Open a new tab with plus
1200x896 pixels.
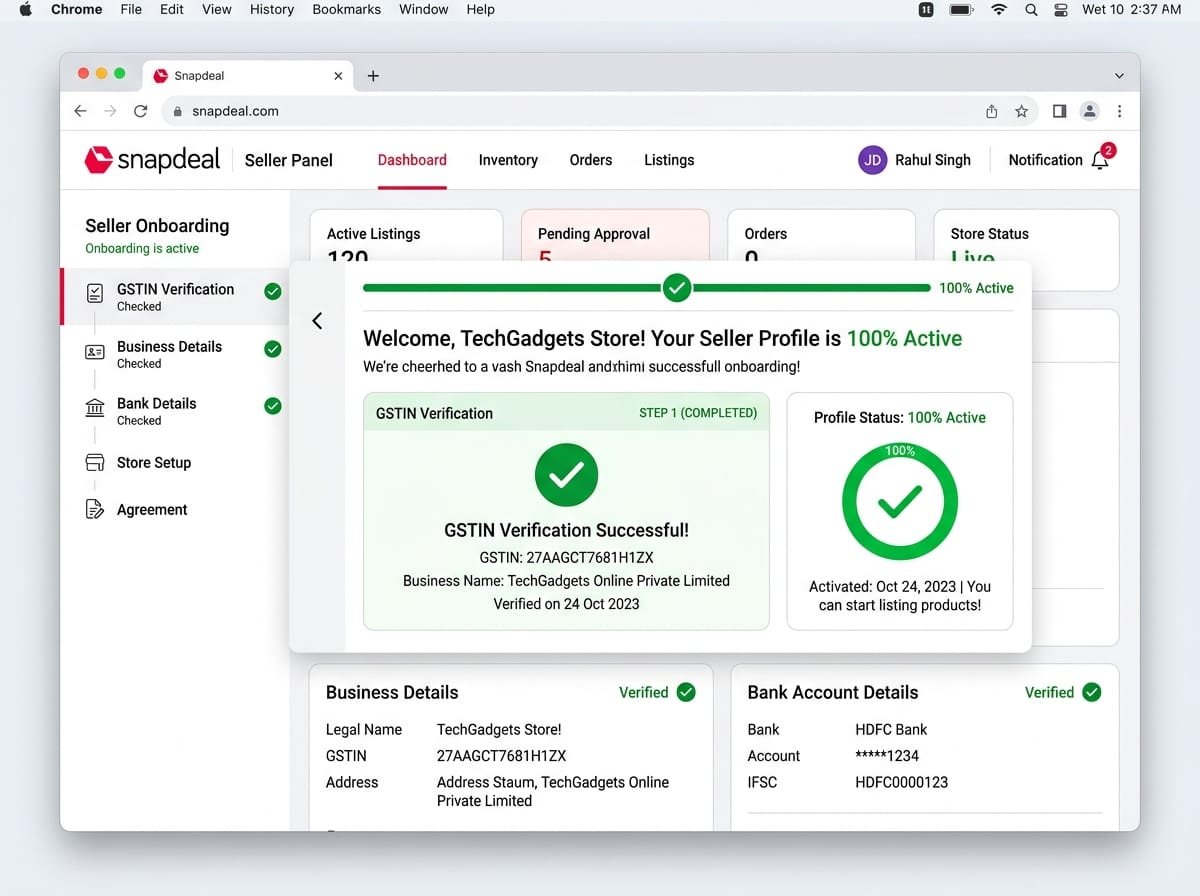point(373,76)
